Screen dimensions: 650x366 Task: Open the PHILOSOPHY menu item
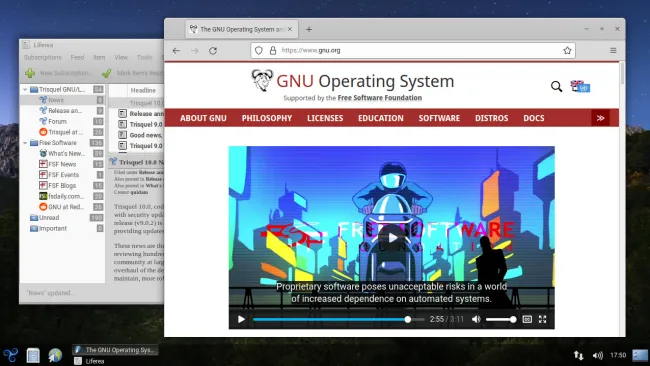click(267, 118)
